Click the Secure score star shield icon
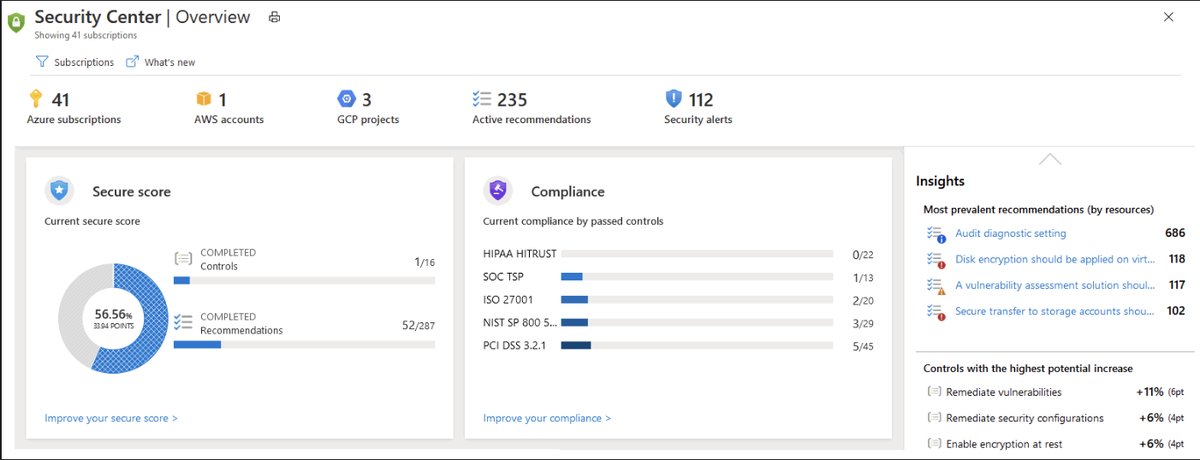Screen dimensions: 1200x460 (59, 191)
